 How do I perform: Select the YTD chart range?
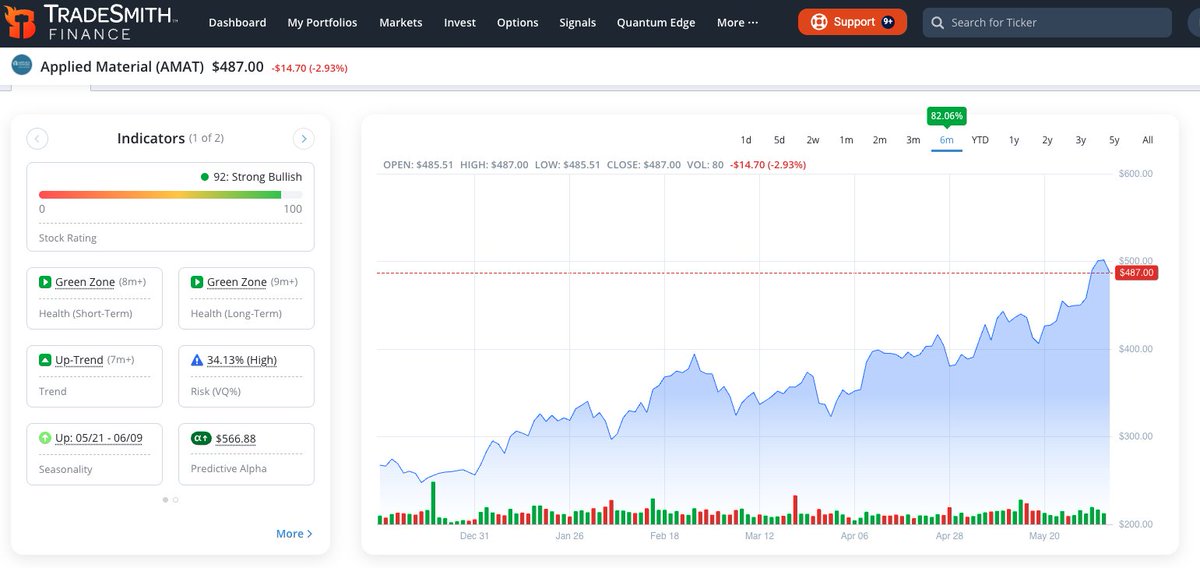click(x=980, y=140)
